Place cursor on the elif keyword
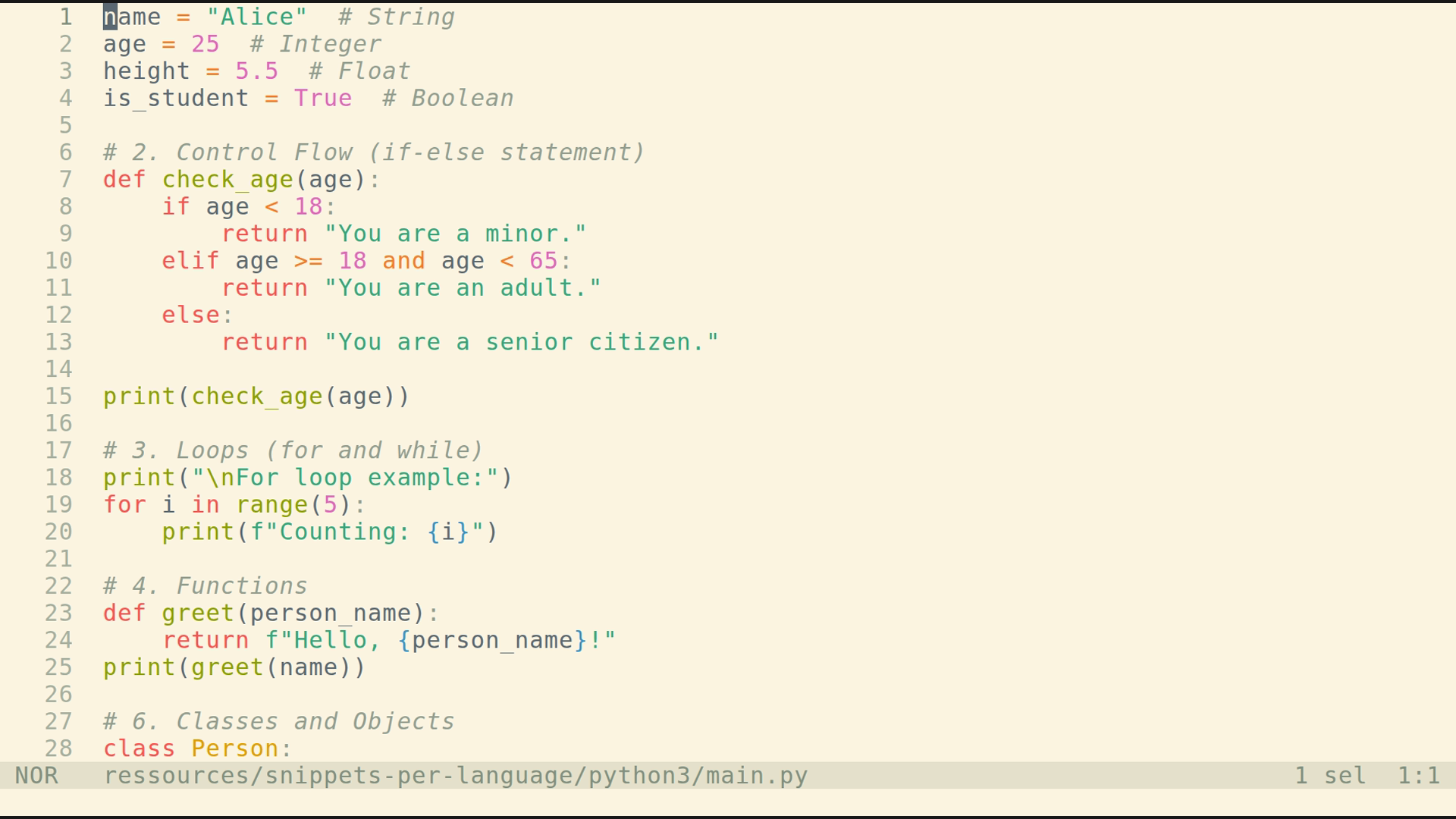The height and width of the screenshot is (819, 1456). (x=189, y=260)
